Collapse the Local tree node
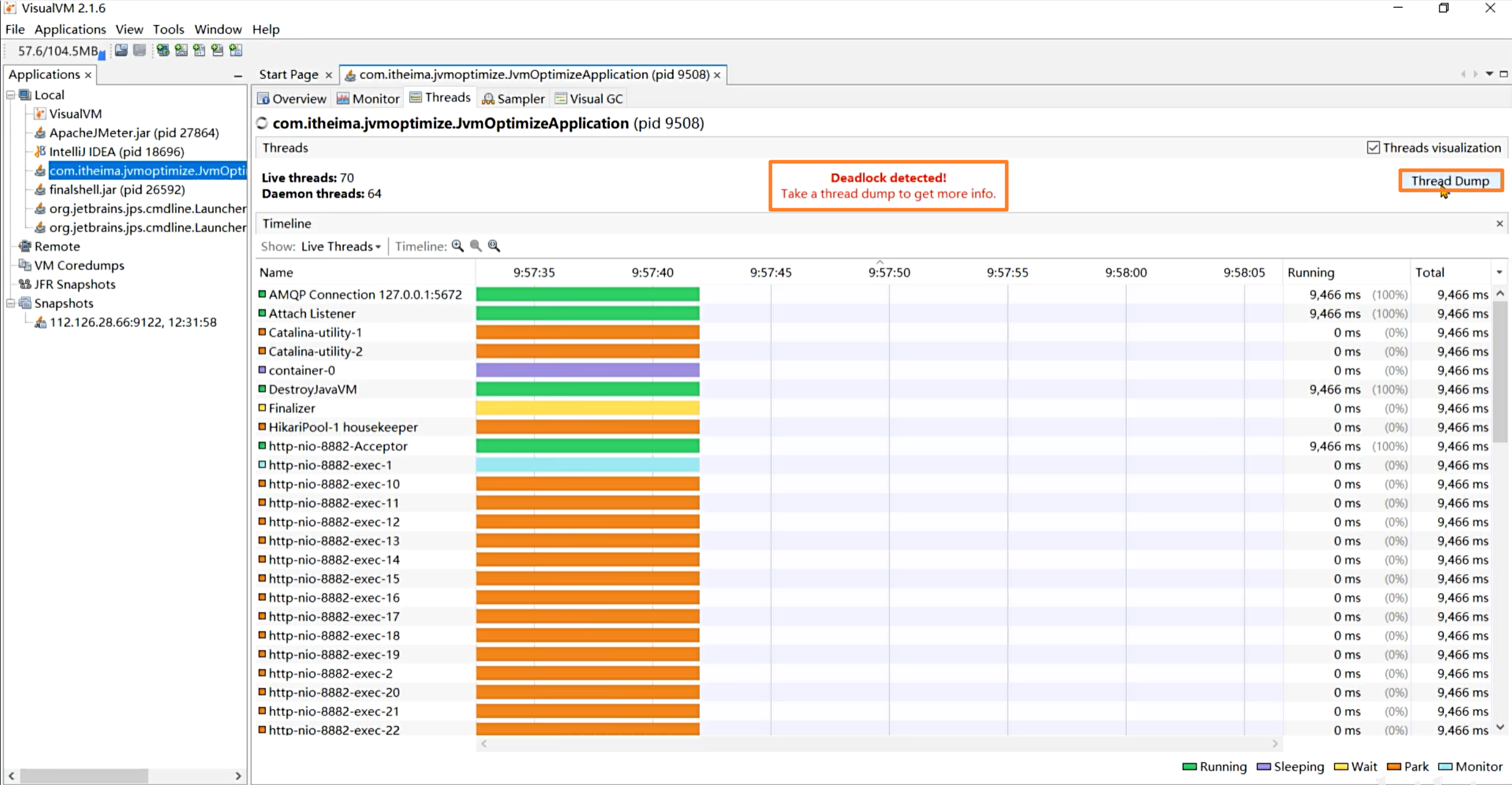This screenshot has width=1512, height=785. (11, 95)
